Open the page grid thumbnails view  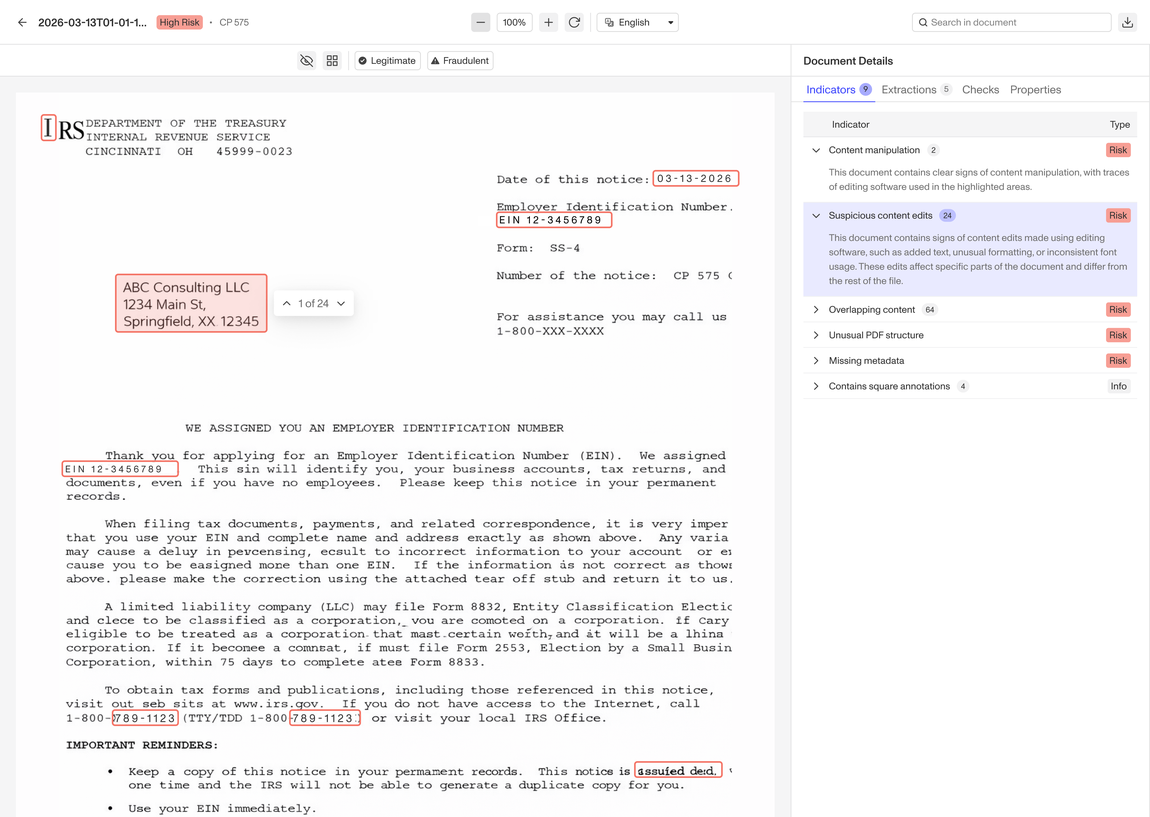point(332,61)
